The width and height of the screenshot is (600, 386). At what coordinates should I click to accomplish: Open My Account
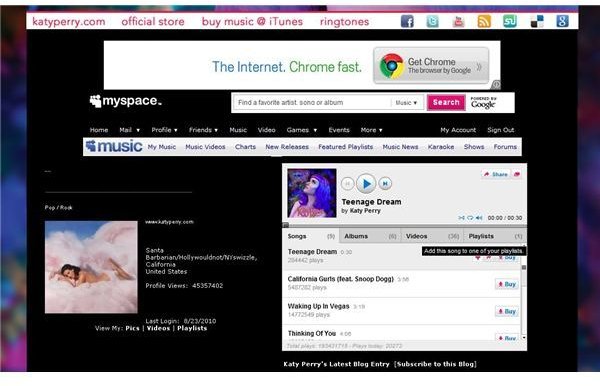point(458,130)
